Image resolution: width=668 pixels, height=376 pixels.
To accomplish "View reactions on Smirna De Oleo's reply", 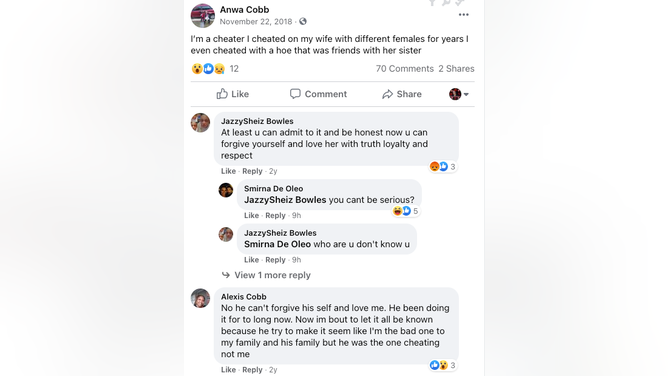I will click(x=406, y=211).
